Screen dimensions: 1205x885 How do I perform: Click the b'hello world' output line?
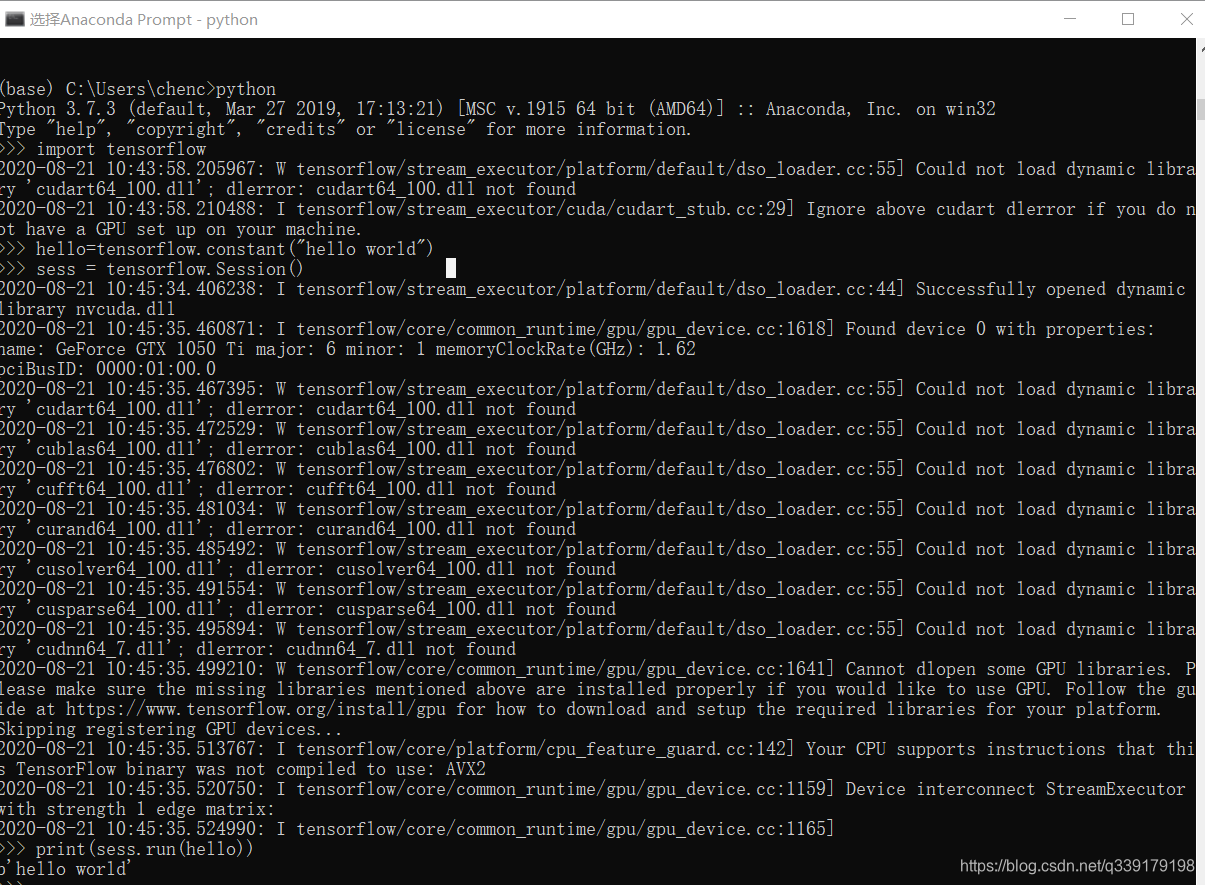(x=65, y=869)
